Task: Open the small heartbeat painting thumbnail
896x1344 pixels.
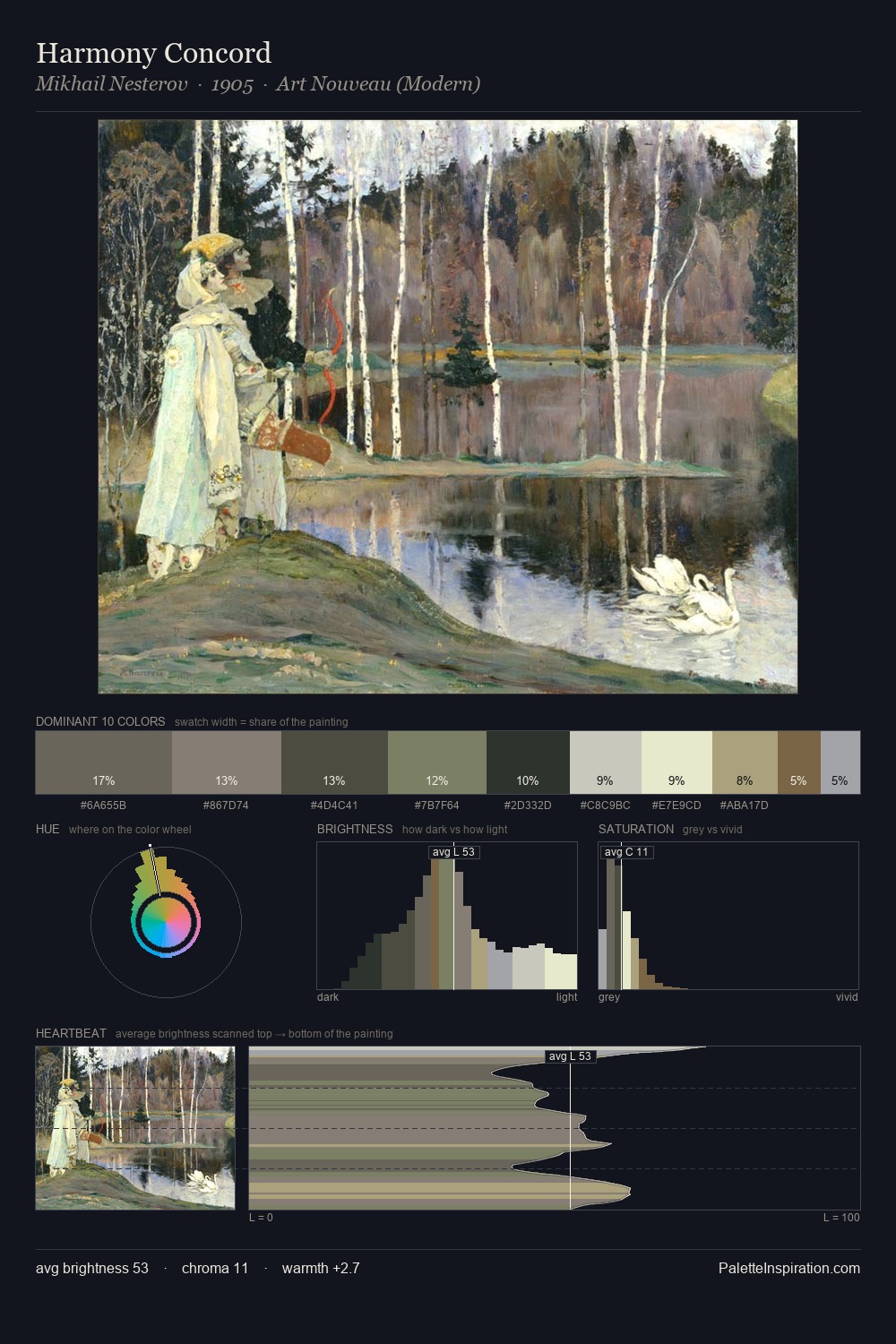Action: (x=135, y=1128)
